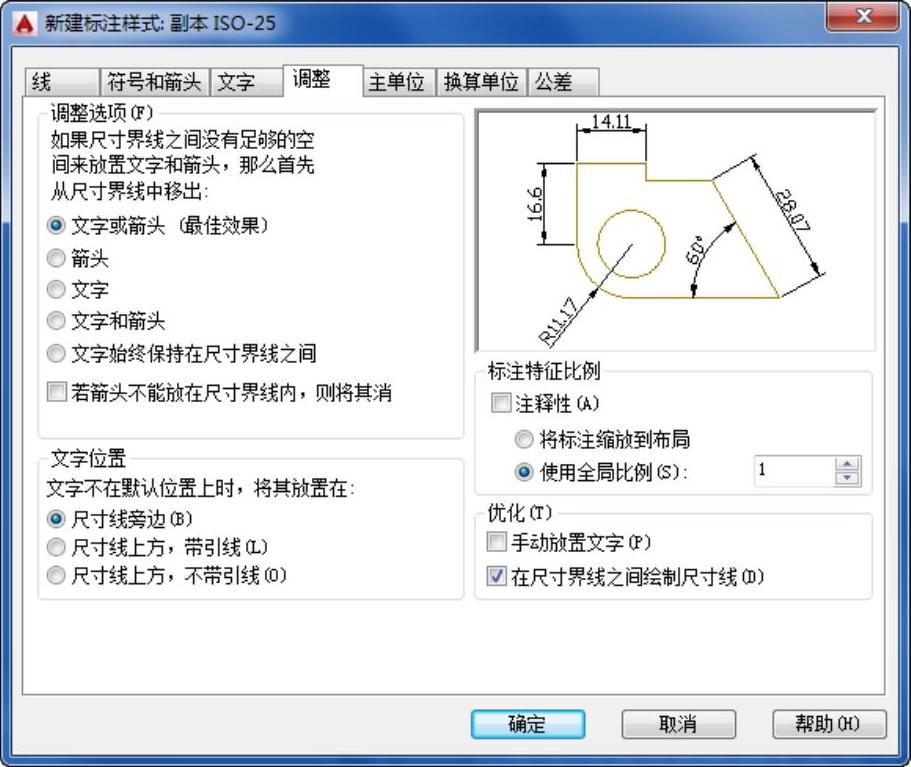Select 文字始终保持在尺寸界线之间 option
911x767 pixels.
pos(56,353)
